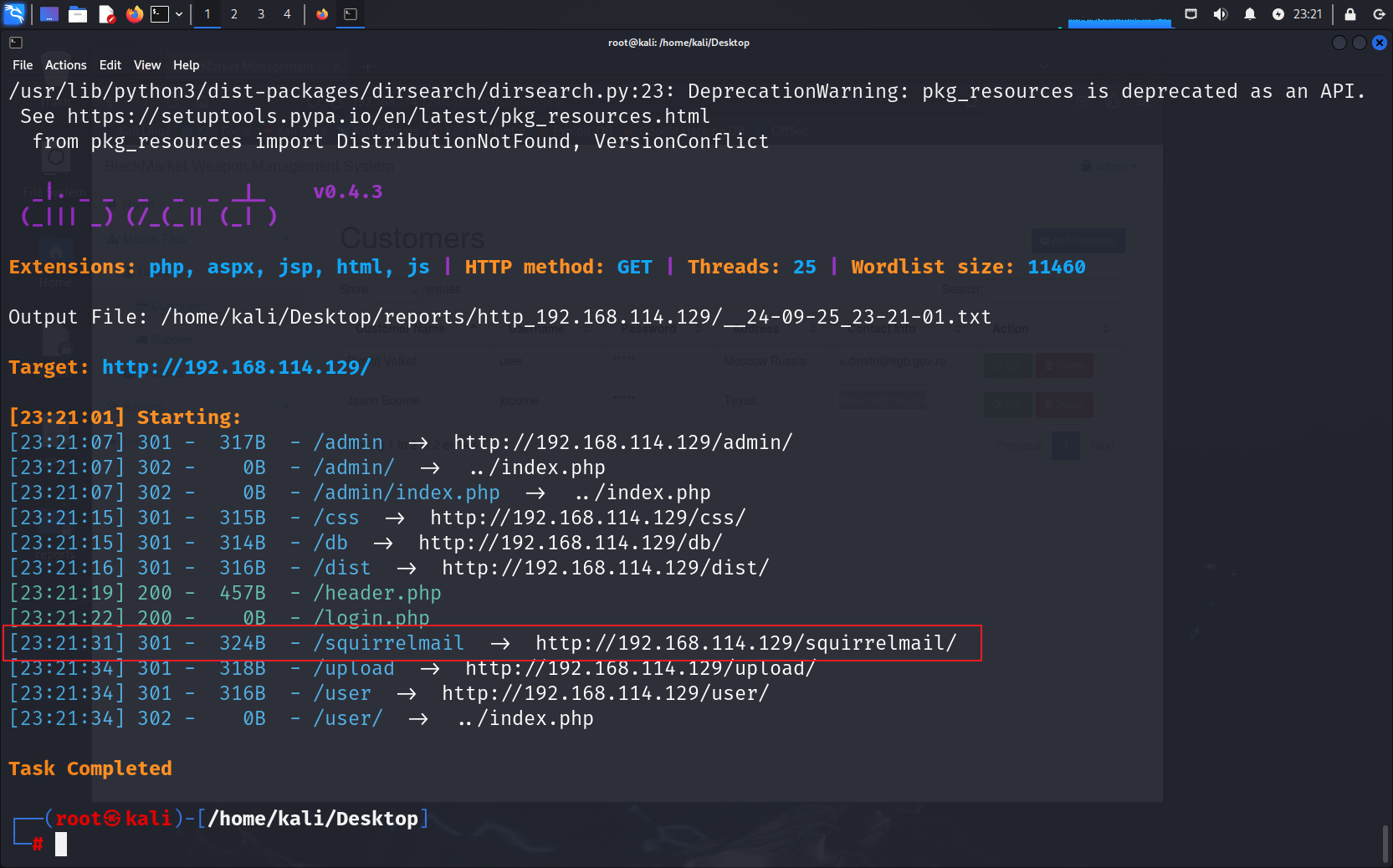Click the /admin/index.php result path
The image size is (1393, 868).
[407, 493]
